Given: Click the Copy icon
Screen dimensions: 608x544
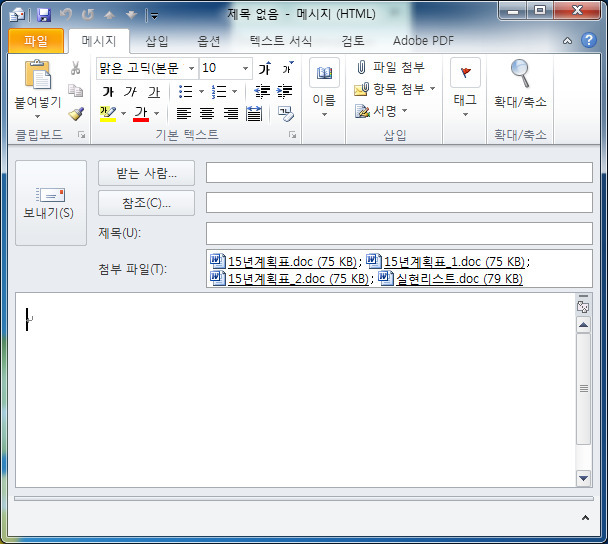Looking at the screenshot, I should point(75,90).
